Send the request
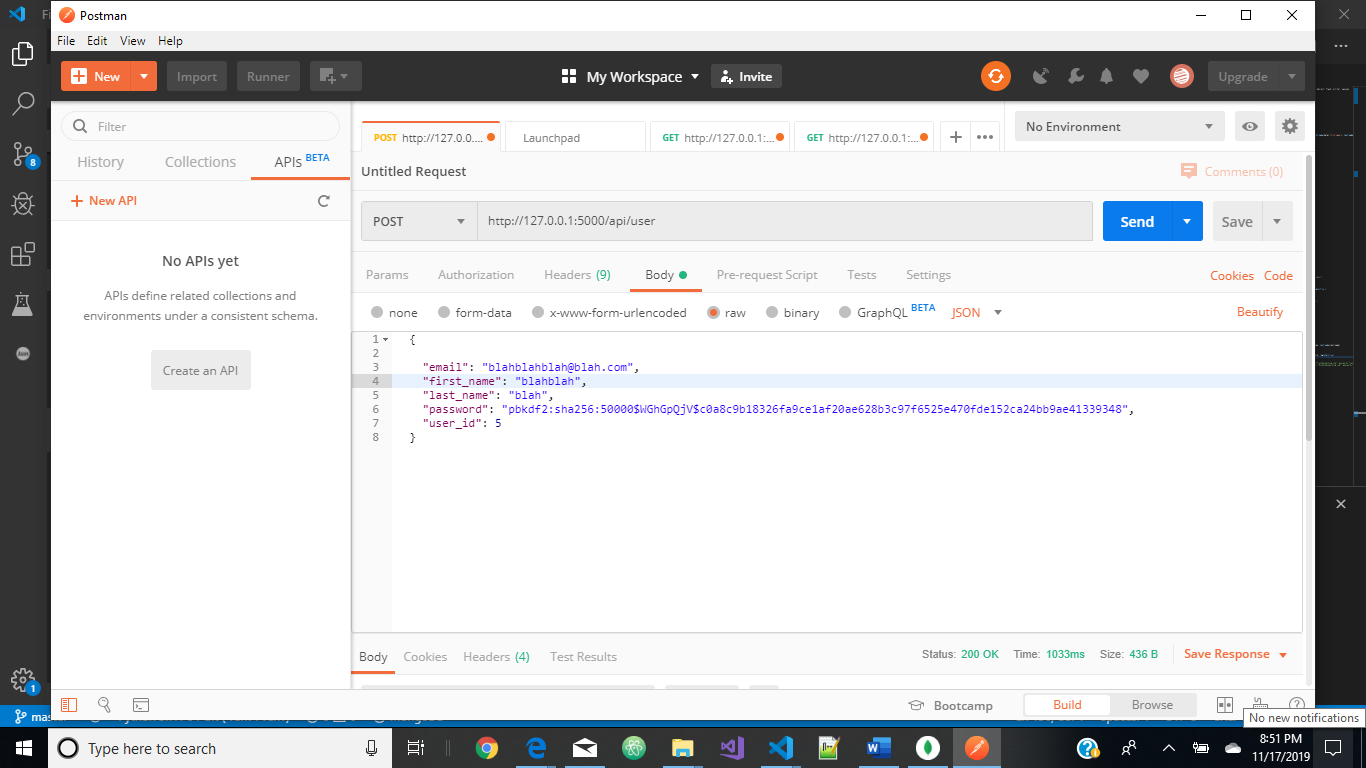Viewport: 1366px width, 768px height. 1137,221
